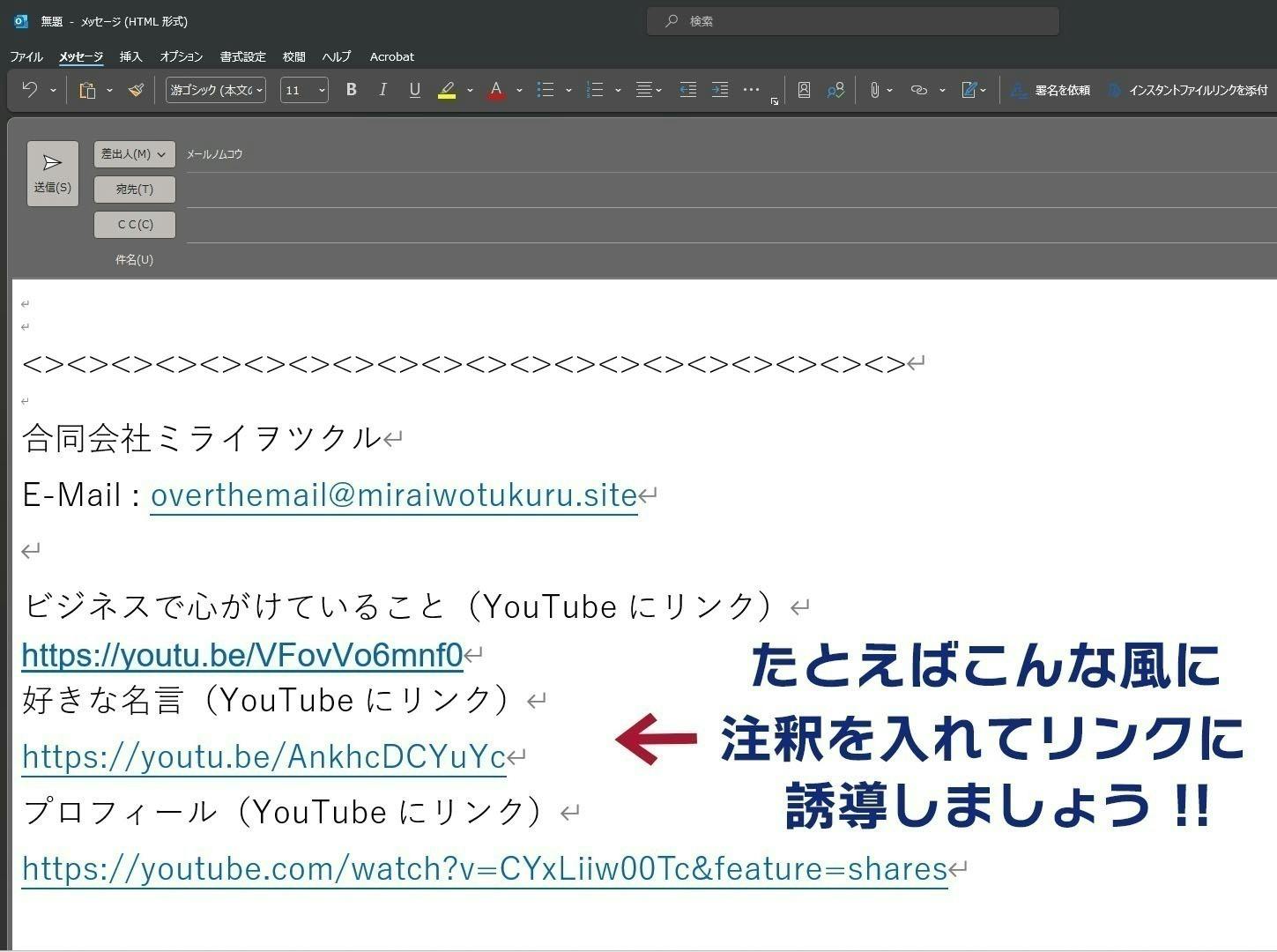Image resolution: width=1277 pixels, height=952 pixels.
Task: Click the 宛先 recipient input field
Action: [x=730, y=190]
